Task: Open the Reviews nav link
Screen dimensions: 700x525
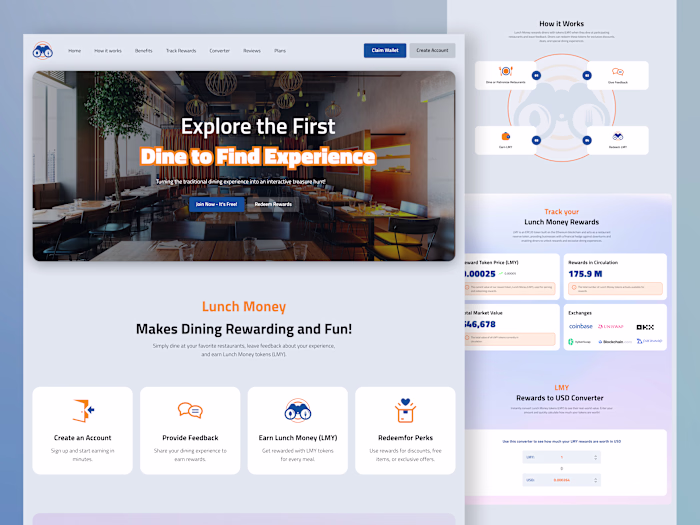Action: pos(252,51)
